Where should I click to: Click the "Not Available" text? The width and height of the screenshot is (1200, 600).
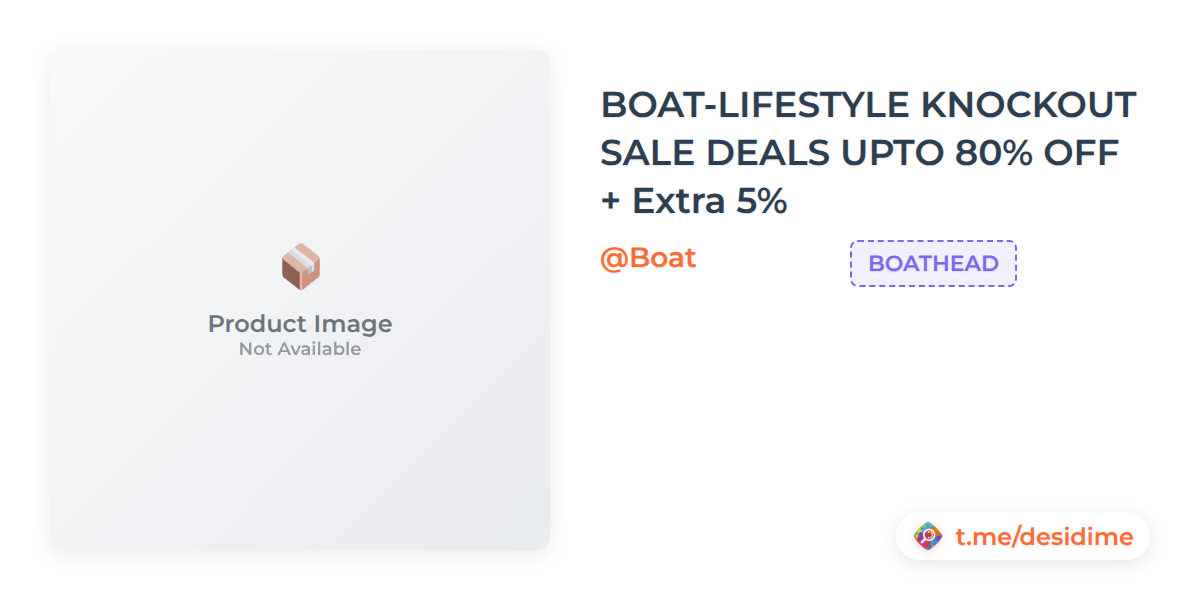[x=300, y=349]
